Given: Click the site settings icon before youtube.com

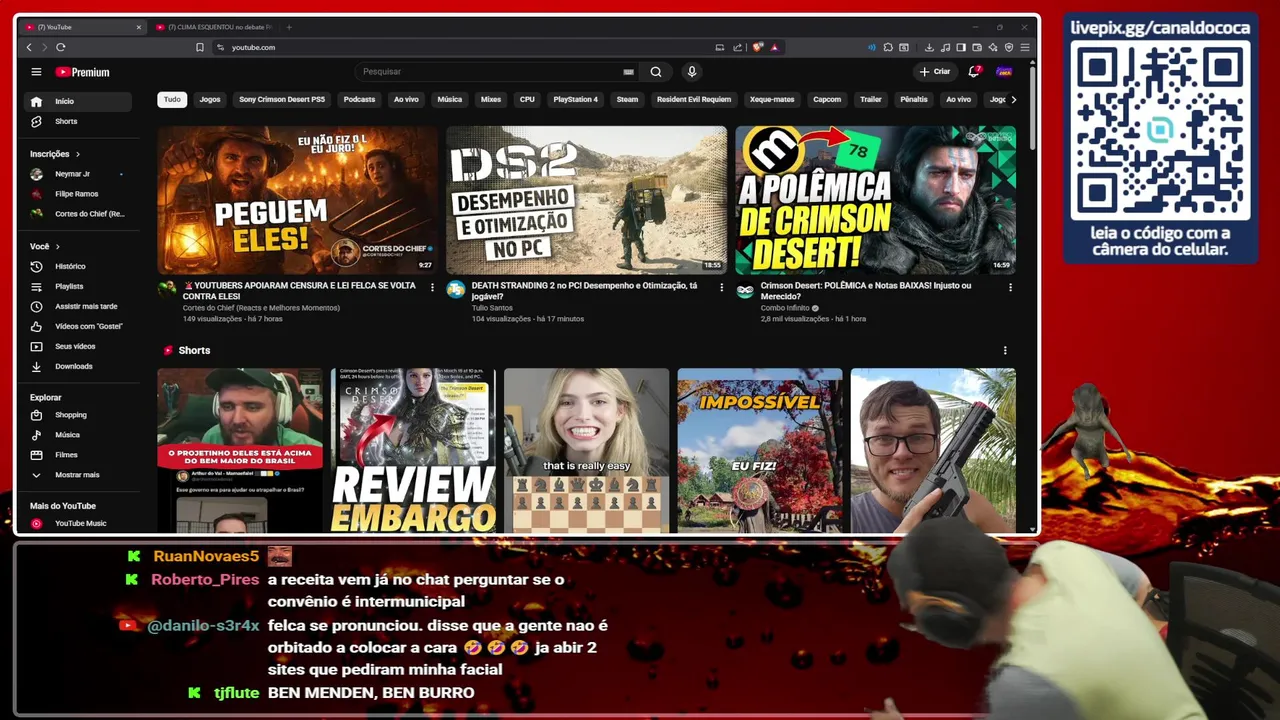Looking at the screenshot, I should click(220, 47).
